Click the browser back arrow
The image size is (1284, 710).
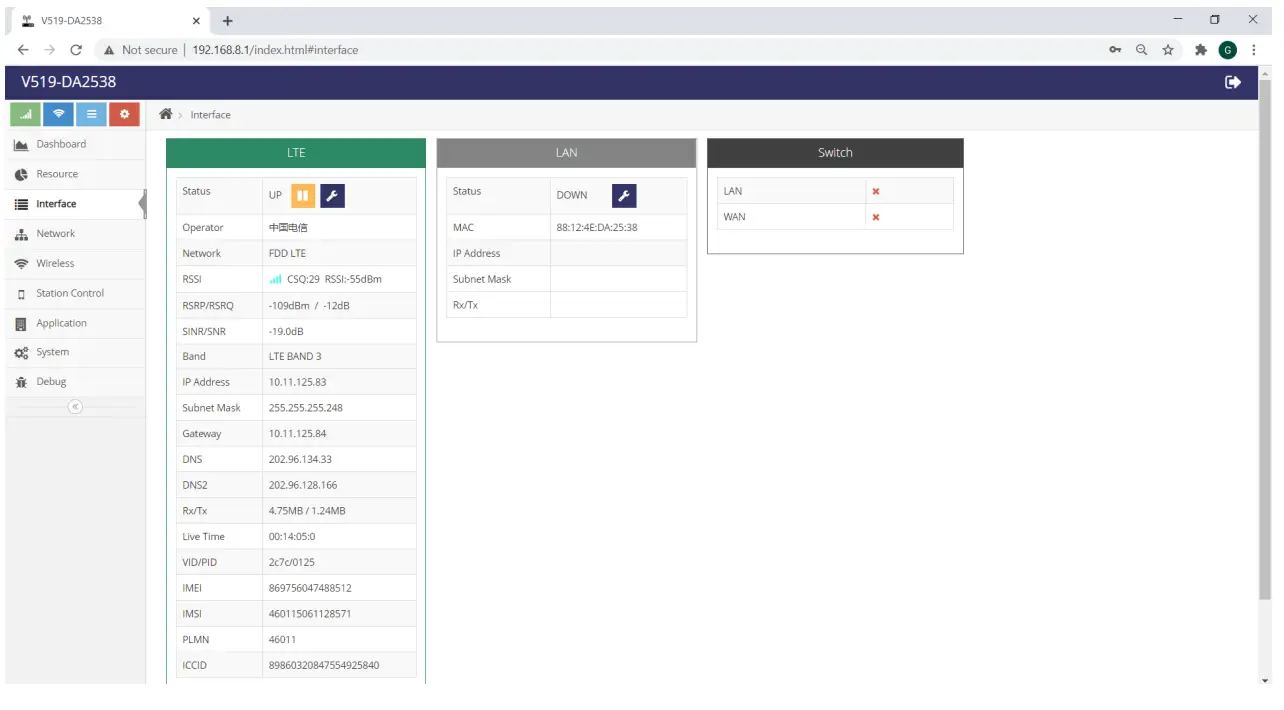click(x=23, y=50)
